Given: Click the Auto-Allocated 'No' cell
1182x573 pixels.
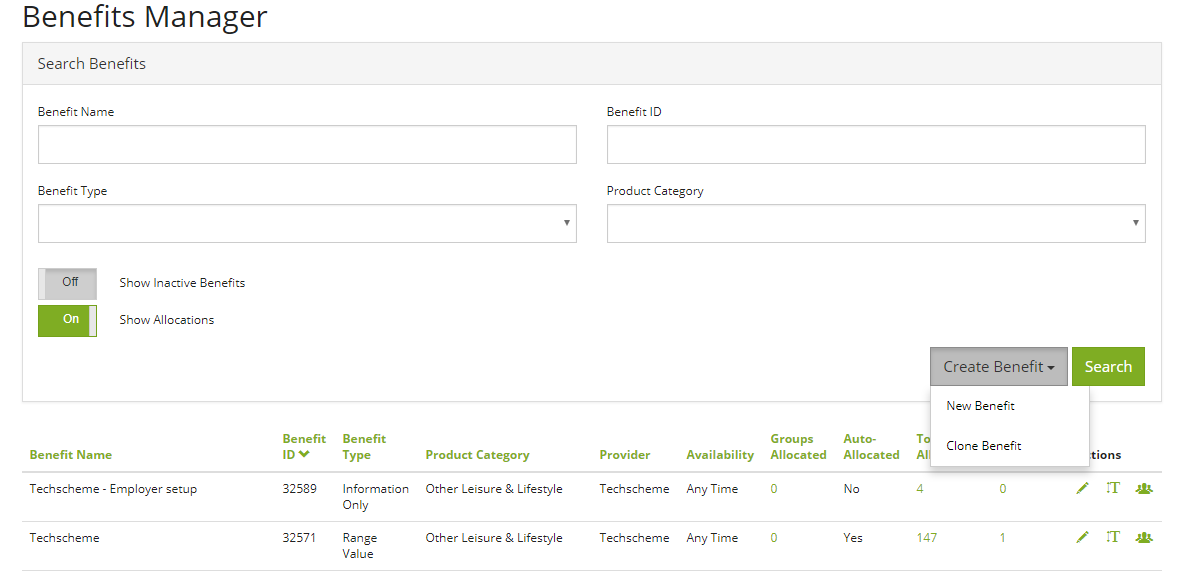Looking at the screenshot, I should pos(852,489).
